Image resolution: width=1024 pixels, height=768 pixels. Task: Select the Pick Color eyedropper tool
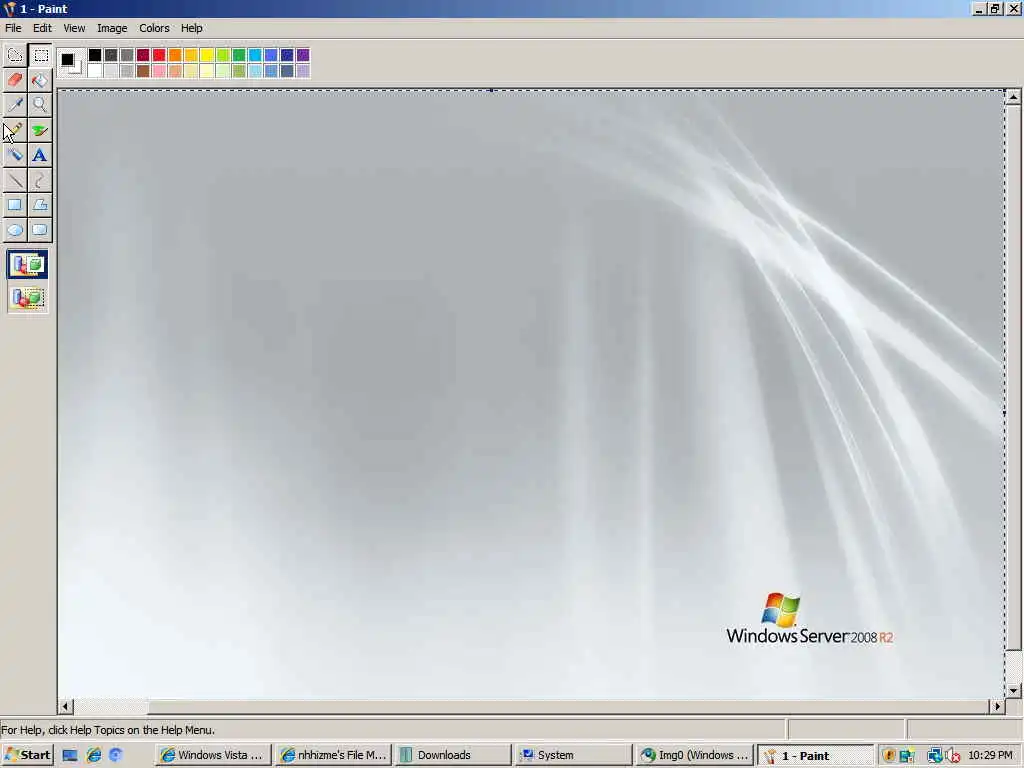pos(15,105)
